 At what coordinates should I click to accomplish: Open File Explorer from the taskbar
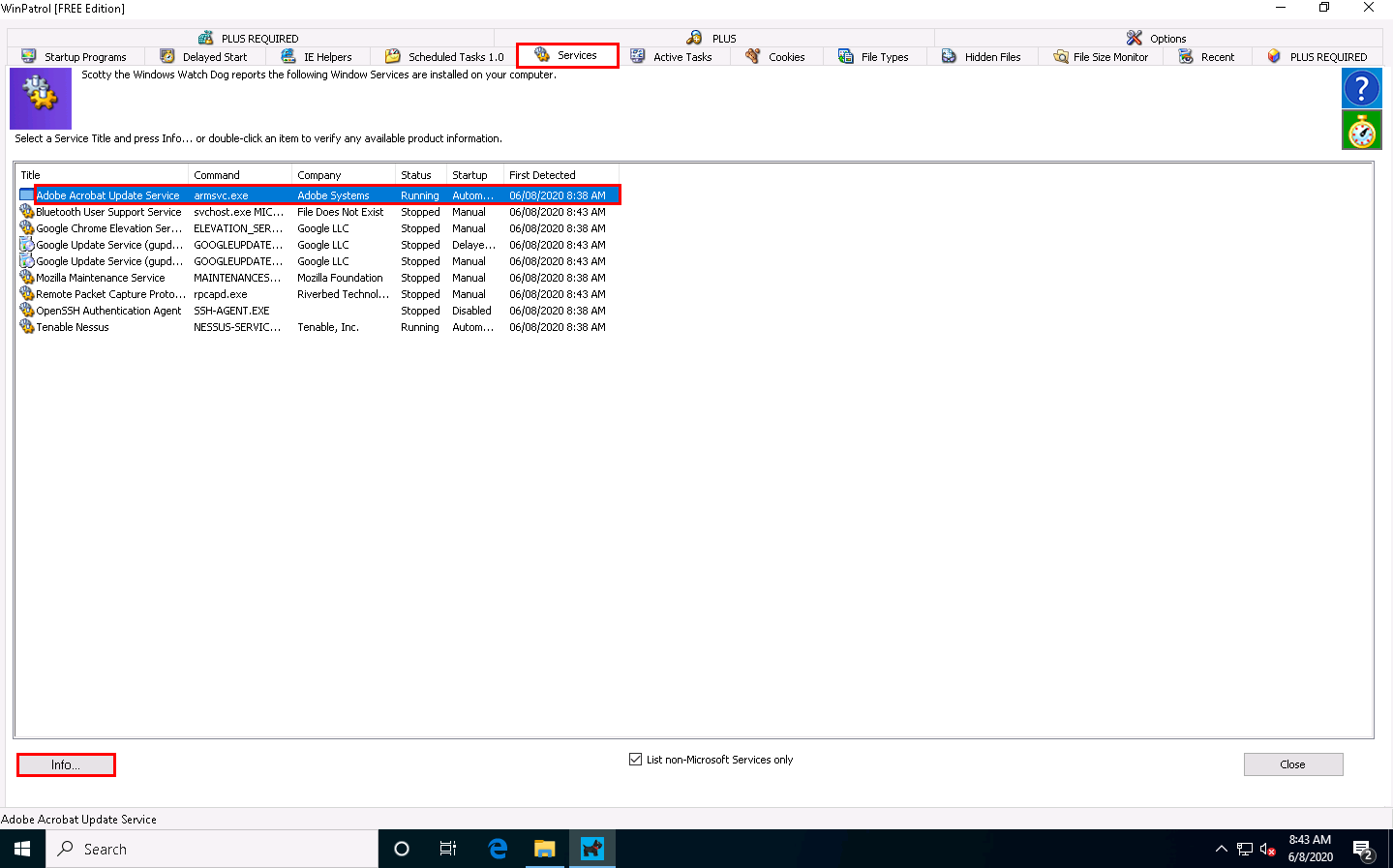[545, 849]
